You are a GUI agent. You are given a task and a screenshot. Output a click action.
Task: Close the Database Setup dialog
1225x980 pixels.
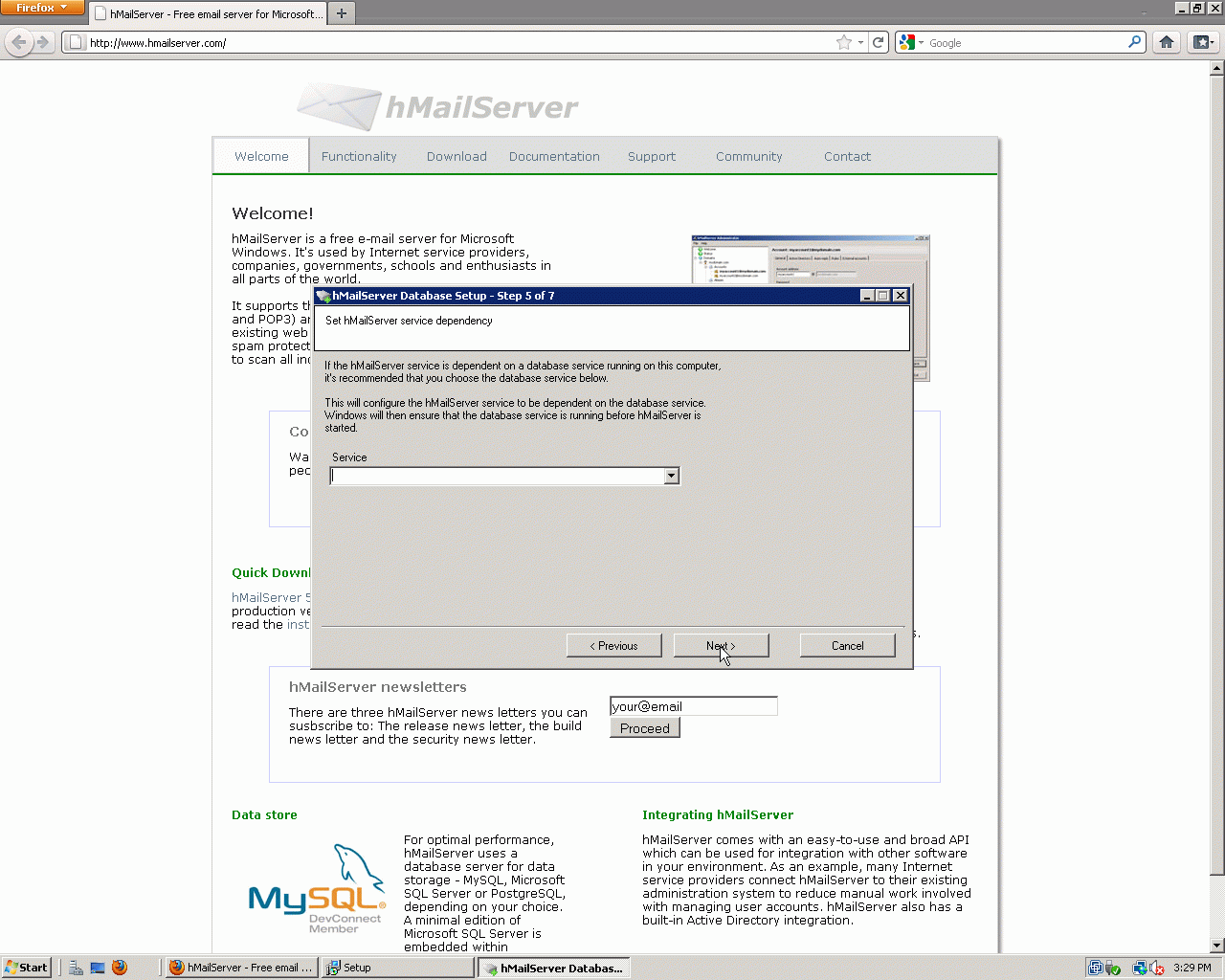click(x=900, y=296)
